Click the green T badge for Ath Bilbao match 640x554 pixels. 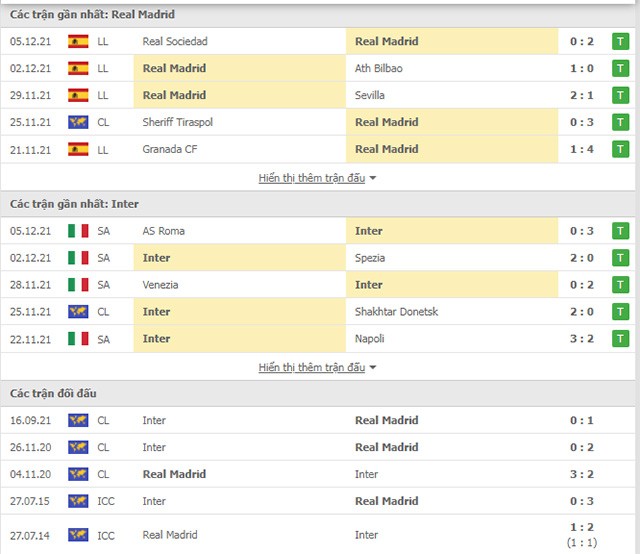(620, 68)
